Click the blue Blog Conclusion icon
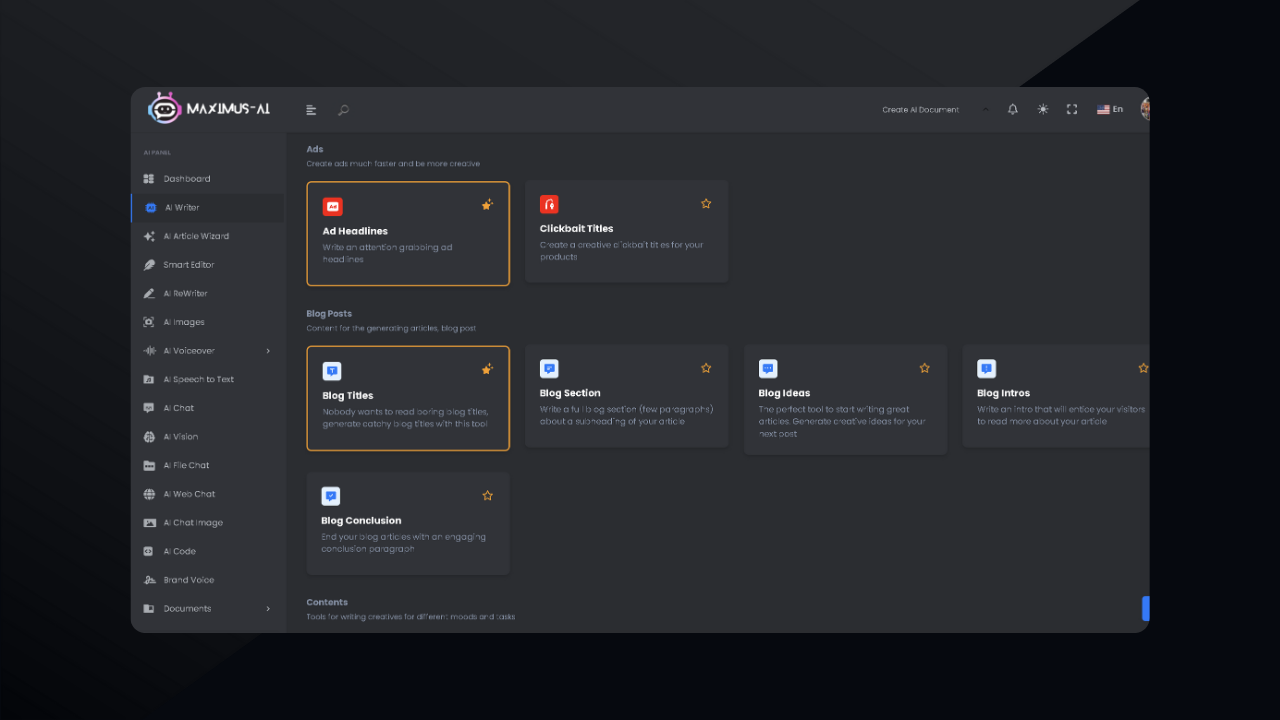The image size is (1280, 720). point(331,496)
